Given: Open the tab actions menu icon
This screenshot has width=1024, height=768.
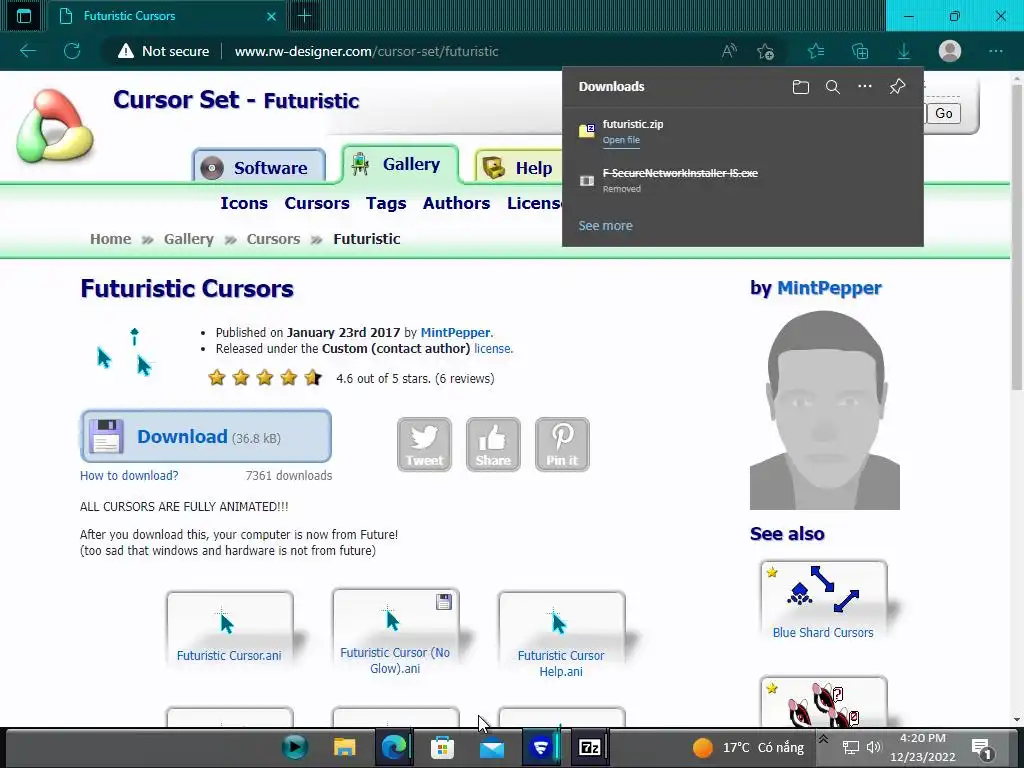Looking at the screenshot, I should tap(24, 16).
